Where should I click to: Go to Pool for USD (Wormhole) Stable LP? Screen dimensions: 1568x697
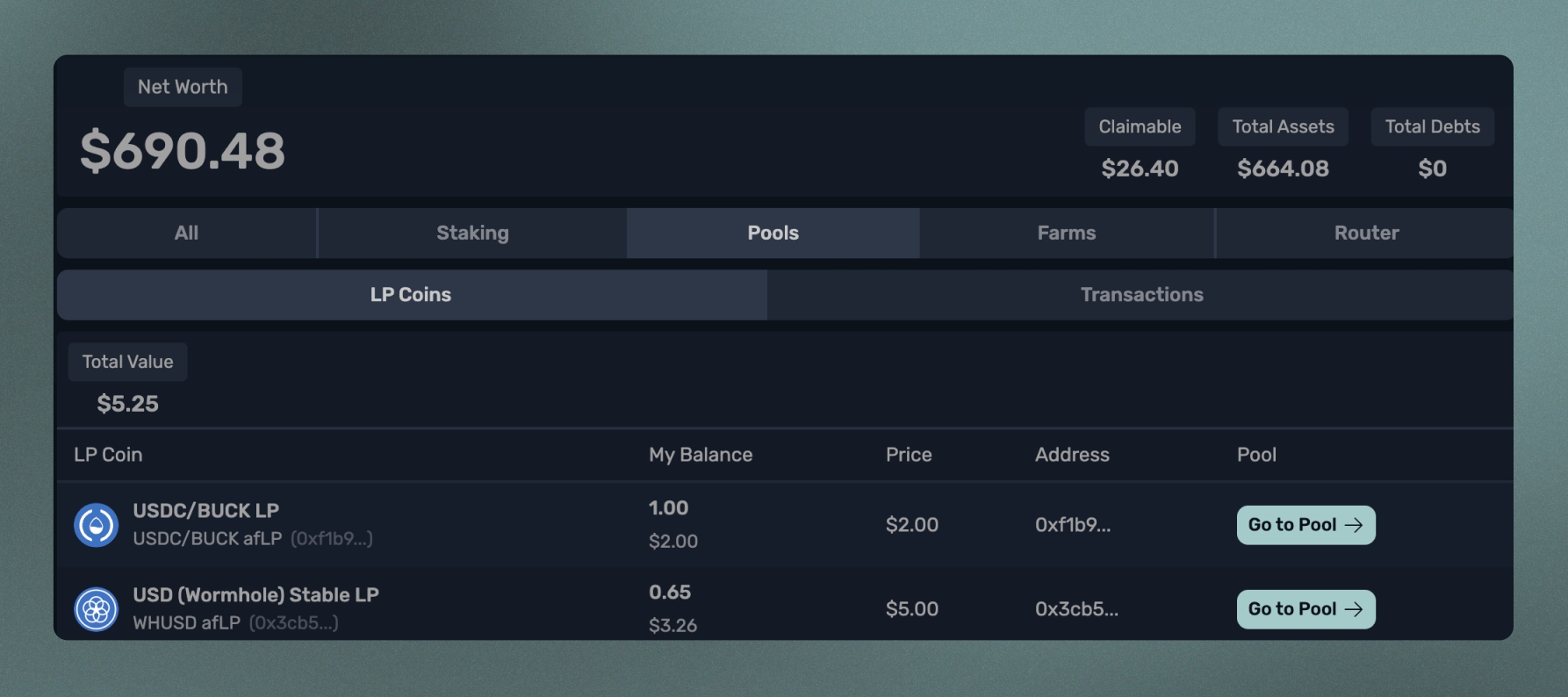coord(1305,609)
